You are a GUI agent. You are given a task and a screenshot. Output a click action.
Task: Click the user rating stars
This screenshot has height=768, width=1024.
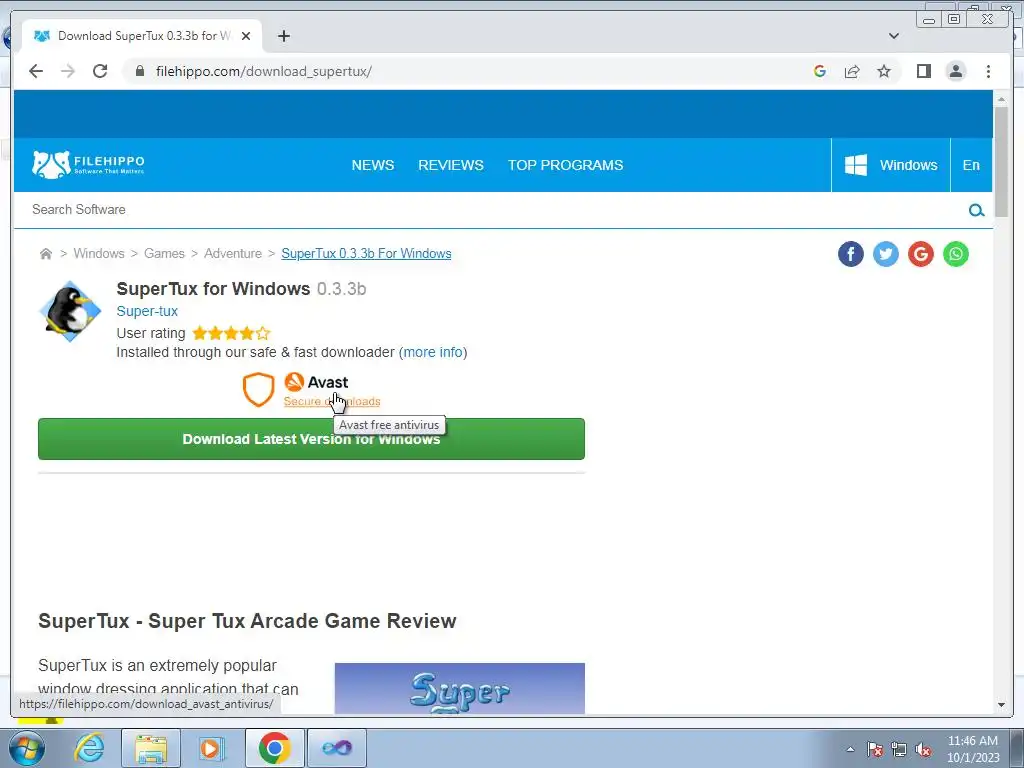(x=231, y=334)
